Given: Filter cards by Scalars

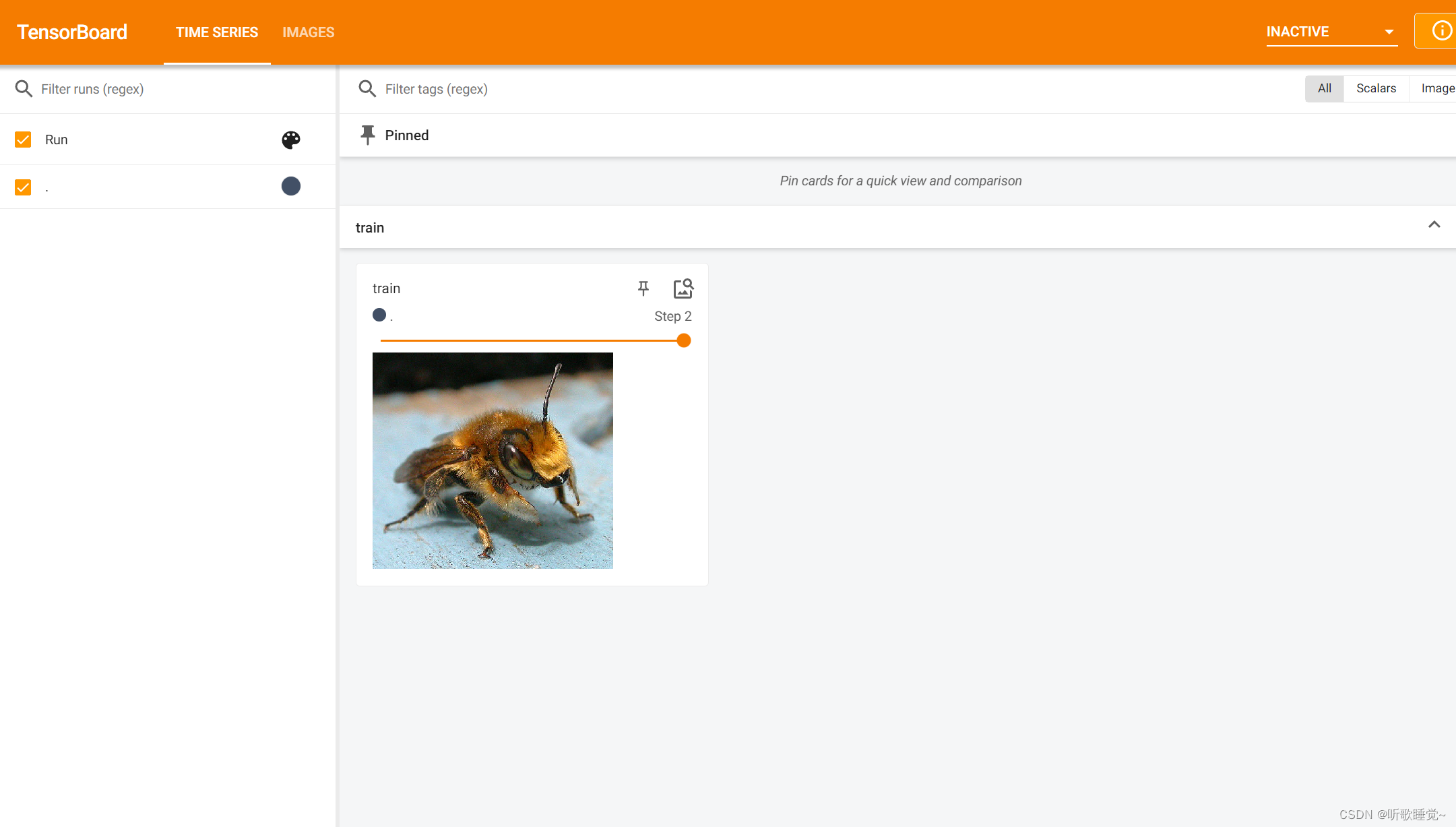Looking at the screenshot, I should tap(1376, 88).
